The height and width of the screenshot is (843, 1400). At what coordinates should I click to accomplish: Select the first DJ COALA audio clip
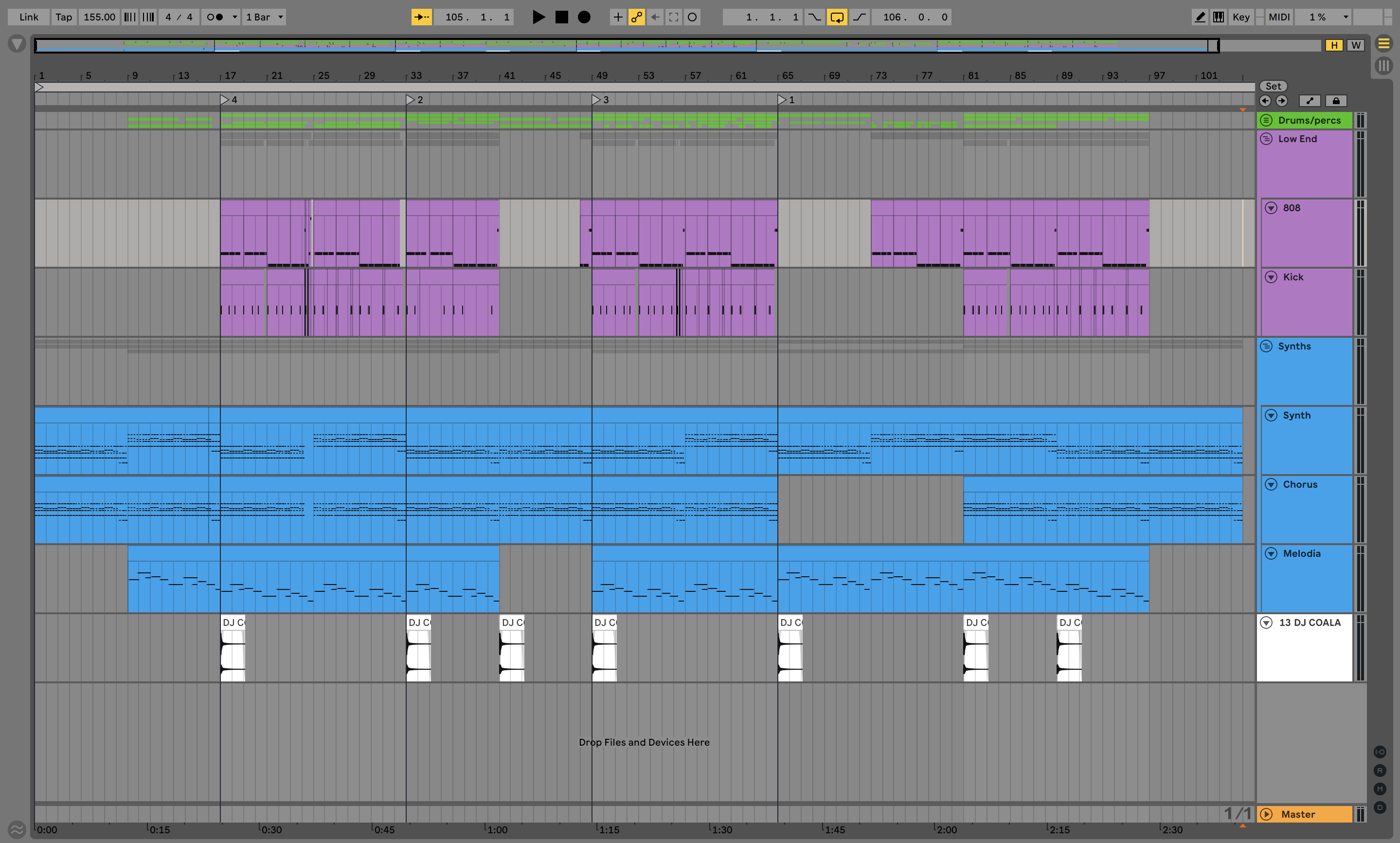233,648
